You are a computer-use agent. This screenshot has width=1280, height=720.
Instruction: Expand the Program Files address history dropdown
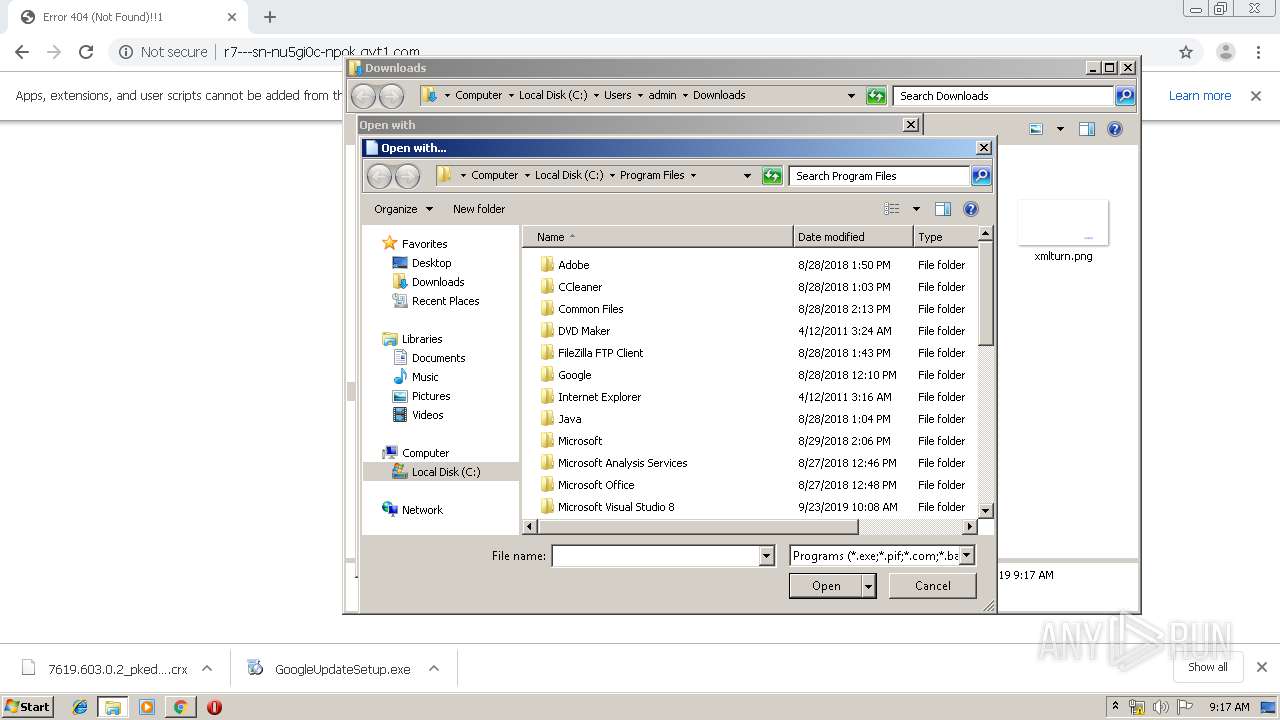(747, 176)
